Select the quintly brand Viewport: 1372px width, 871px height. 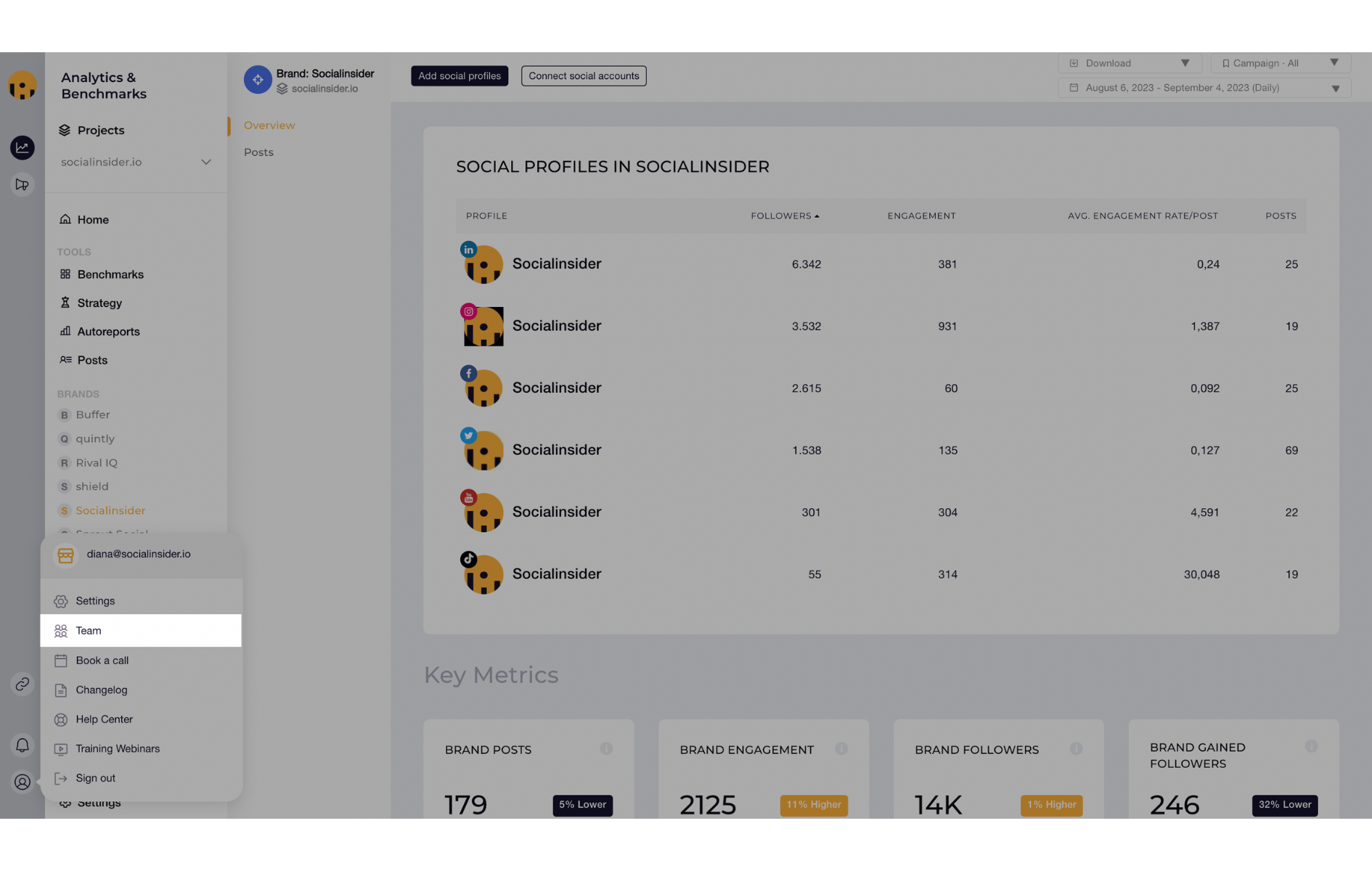pos(95,439)
